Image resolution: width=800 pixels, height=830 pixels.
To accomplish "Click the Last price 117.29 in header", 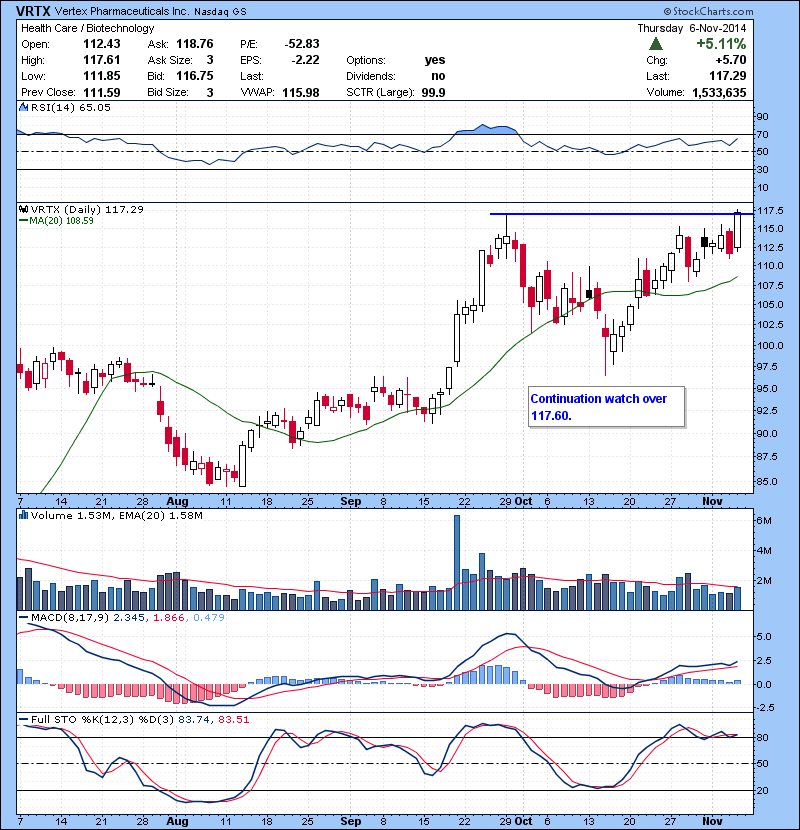I will pos(728,76).
